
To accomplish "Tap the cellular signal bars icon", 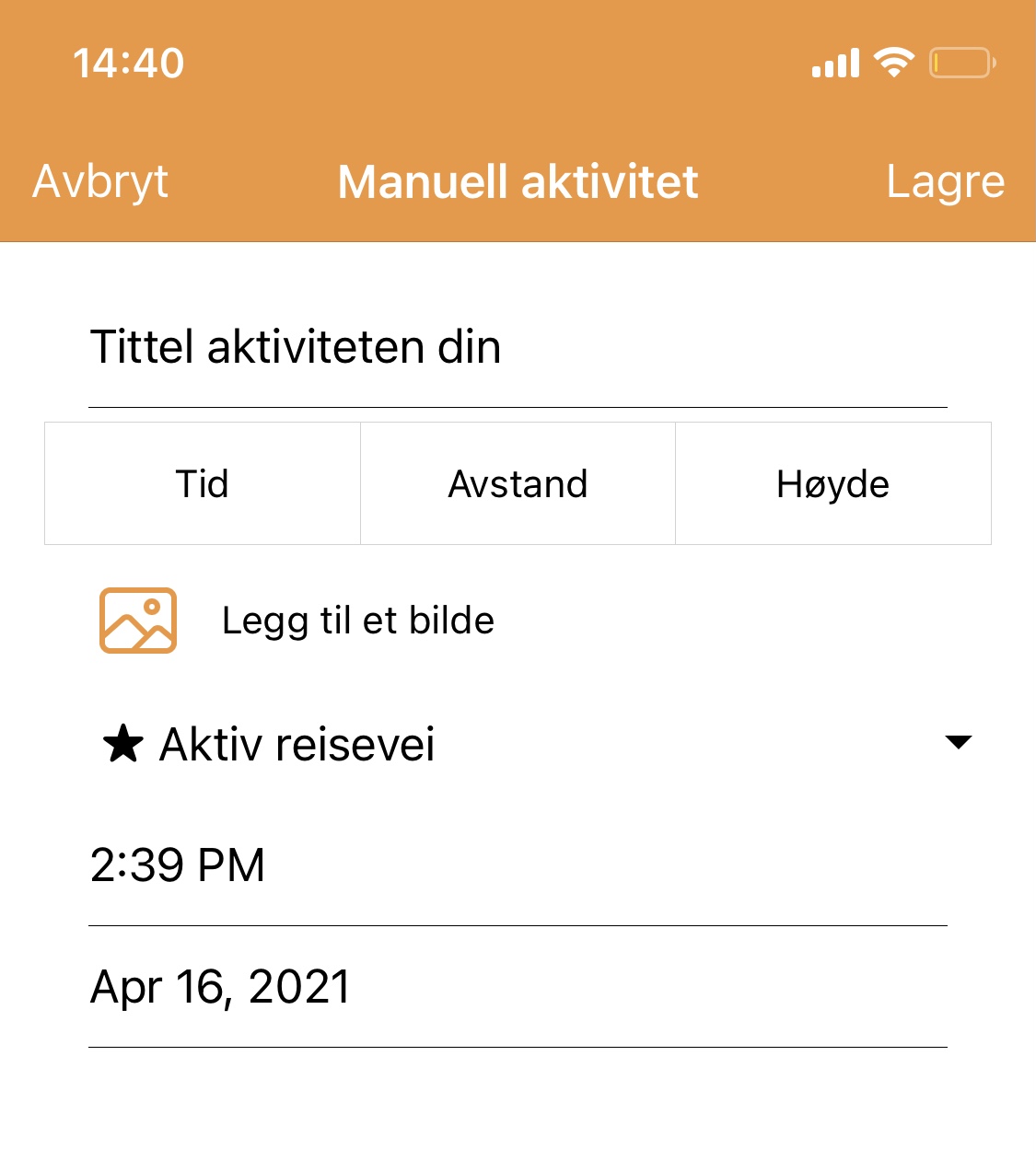I will coord(835,64).
